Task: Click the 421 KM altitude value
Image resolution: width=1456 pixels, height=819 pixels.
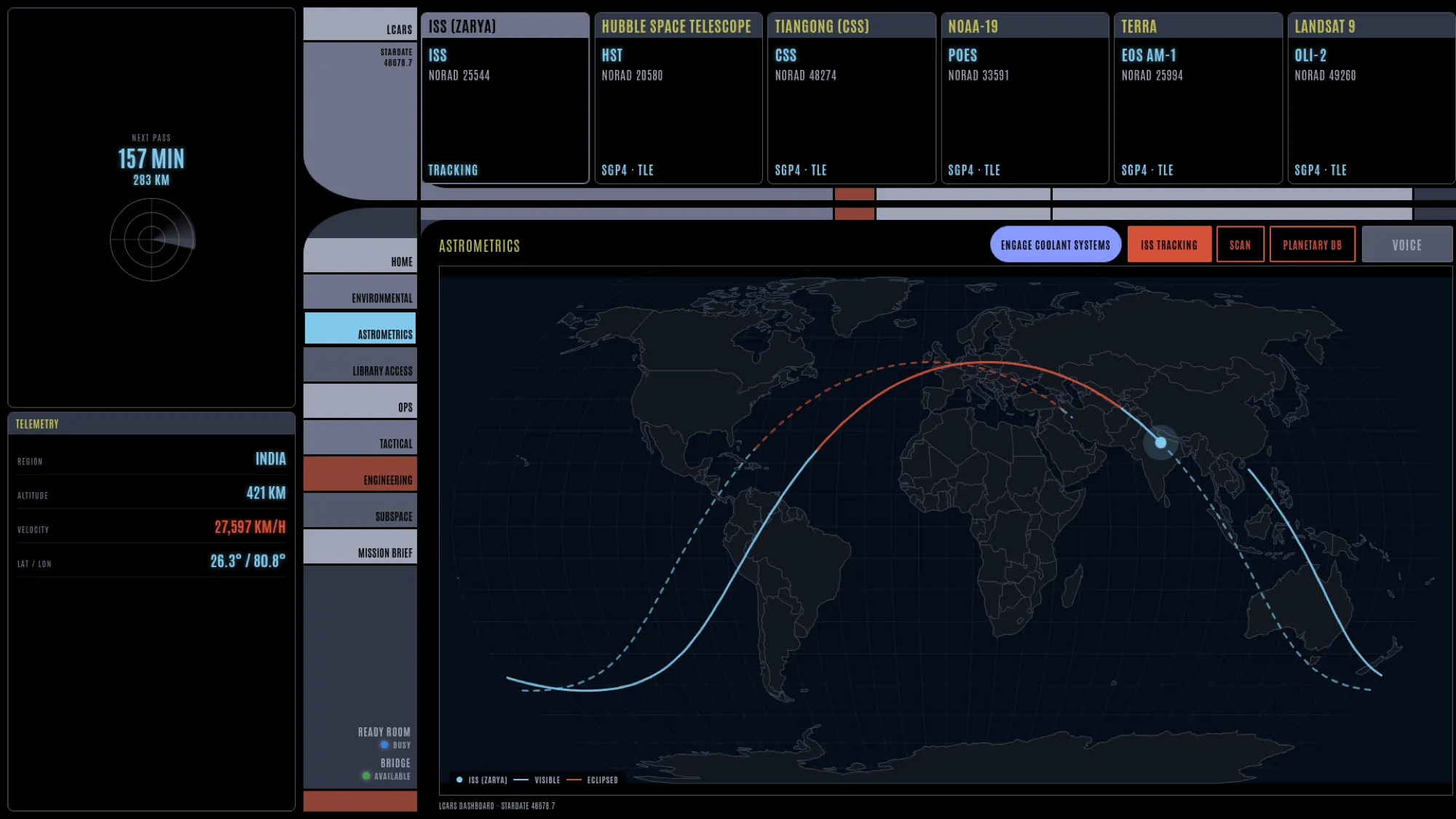Action: (266, 493)
